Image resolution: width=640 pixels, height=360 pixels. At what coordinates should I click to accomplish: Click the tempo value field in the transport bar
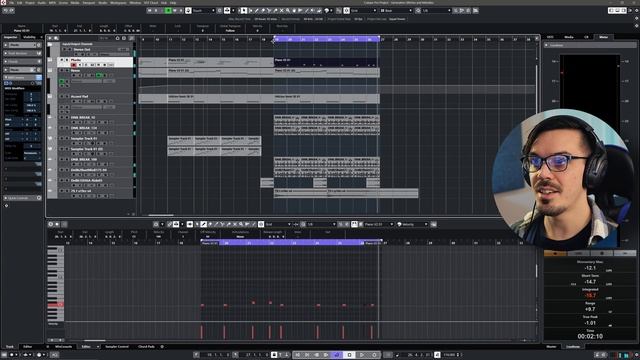tap(449, 355)
